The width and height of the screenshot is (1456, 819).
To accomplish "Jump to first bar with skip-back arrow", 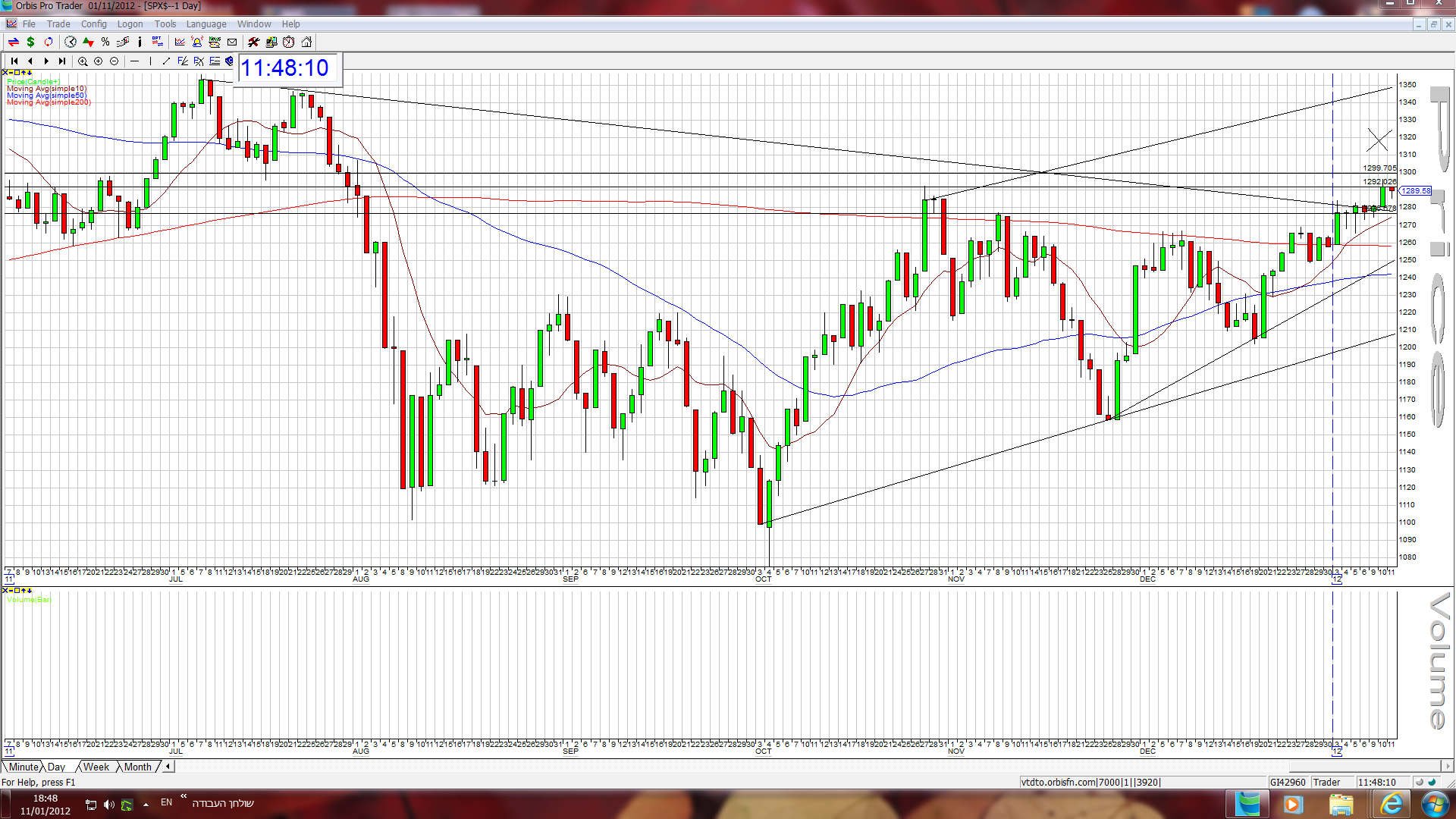I will 14,61.
